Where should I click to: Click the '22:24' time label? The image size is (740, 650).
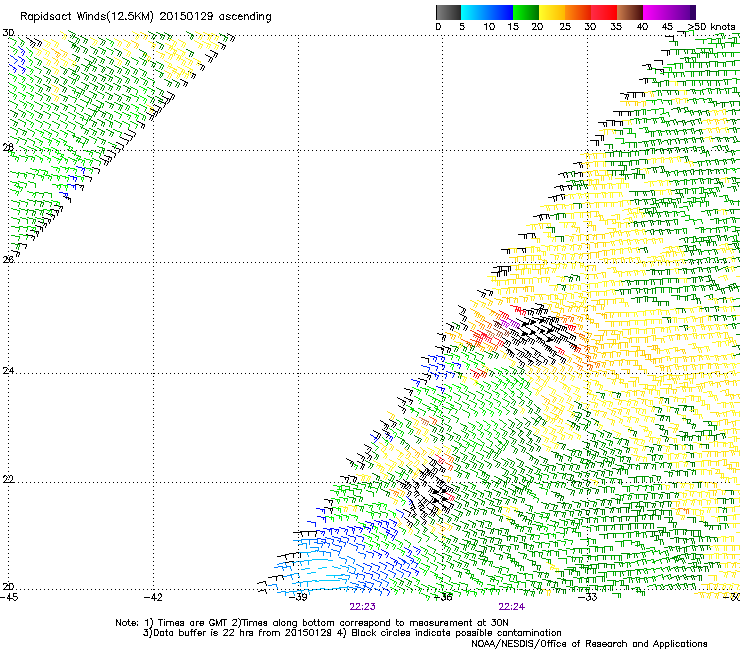coord(512,607)
